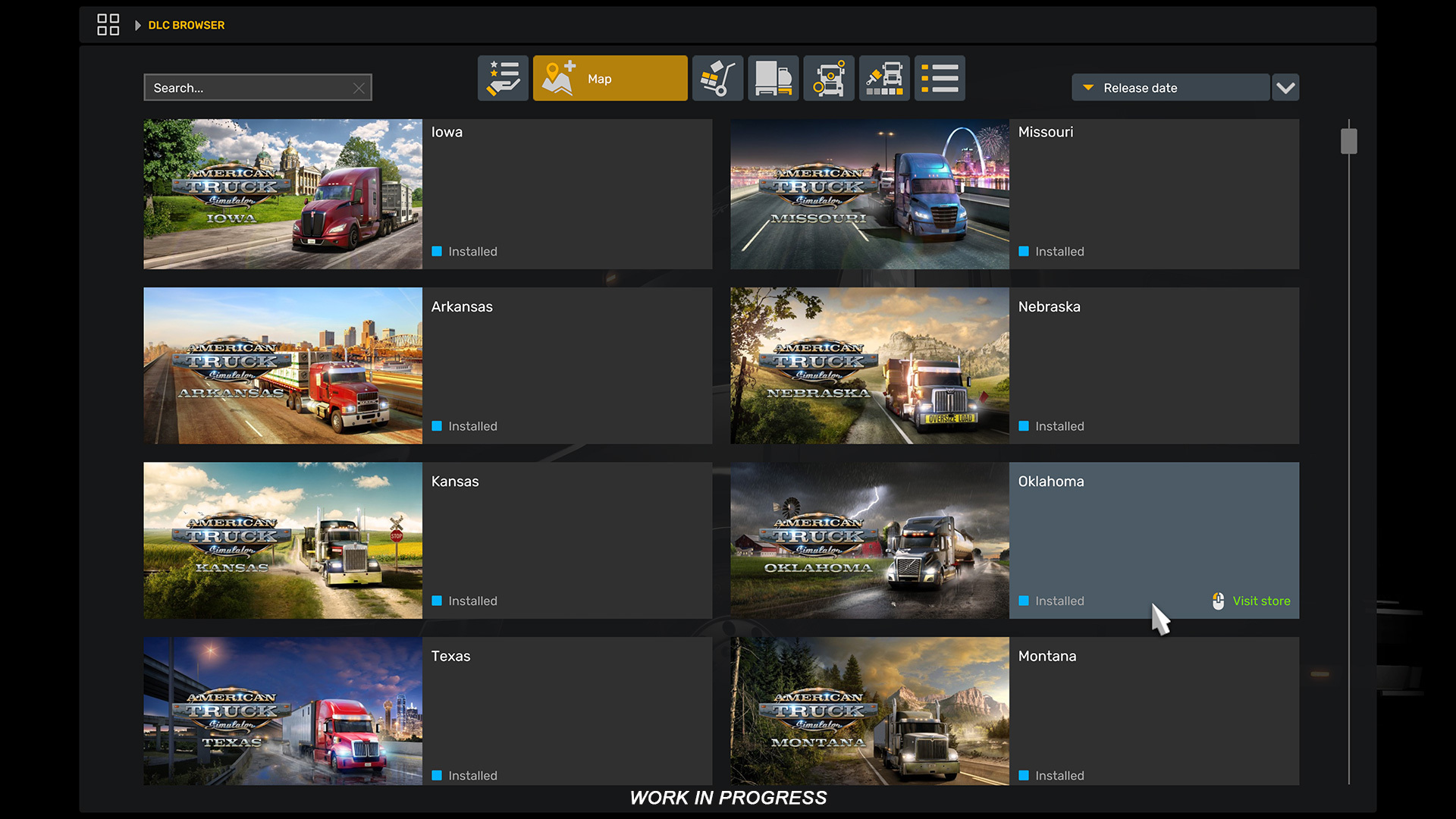
Task: Click the Iowa title text
Action: [x=447, y=132]
